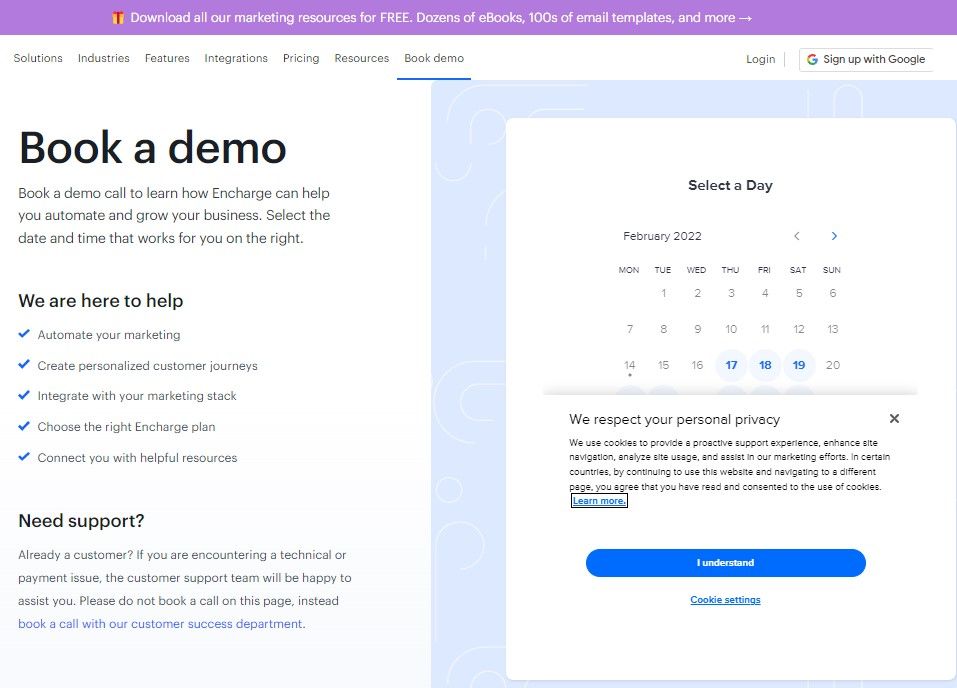The width and height of the screenshot is (957, 688).
Task: Open the customer success department call link
Action: pyautogui.click(x=161, y=624)
